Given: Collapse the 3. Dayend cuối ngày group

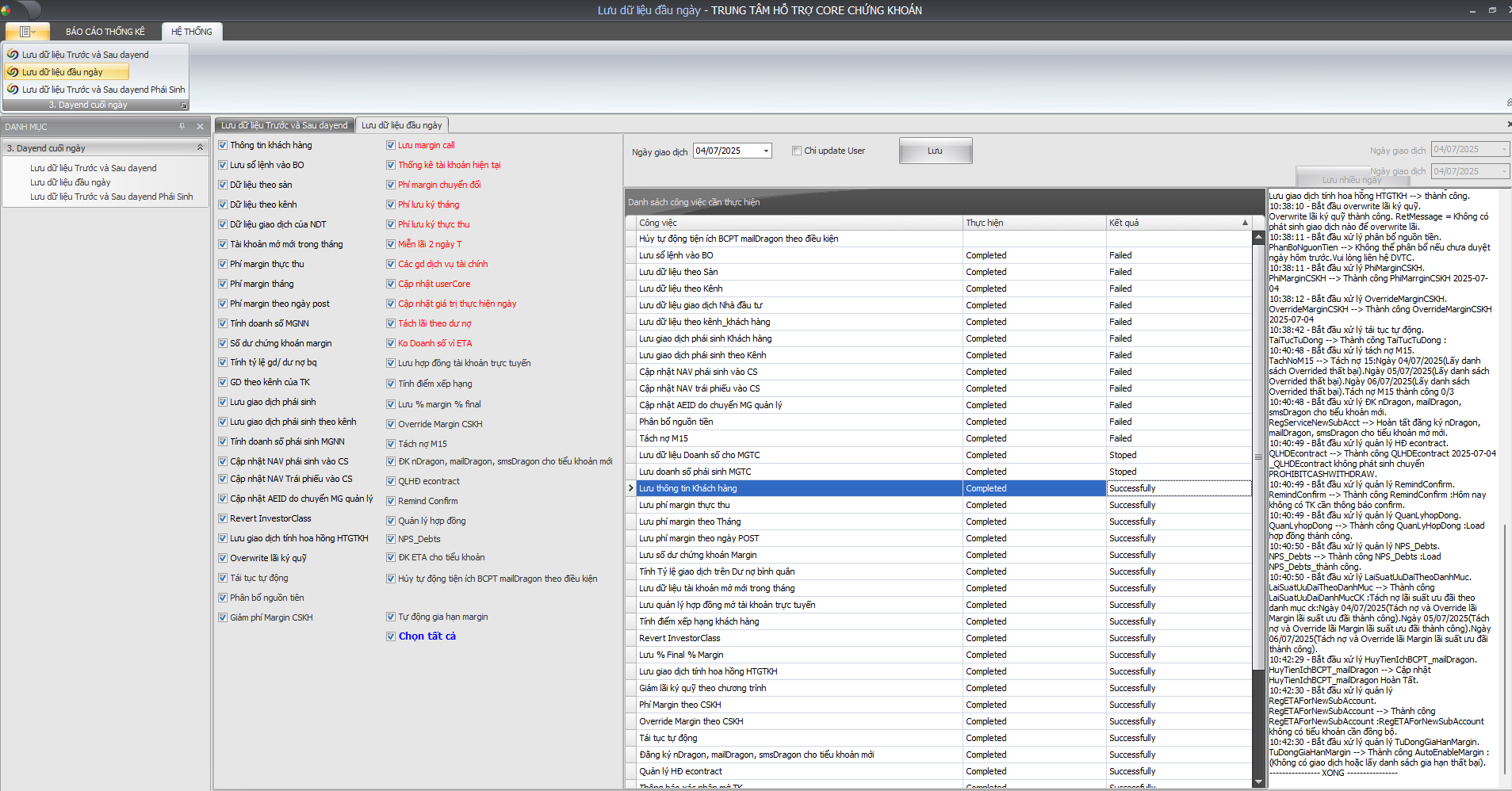Looking at the screenshot, I should pyautogui.click(x=200, y=148).
